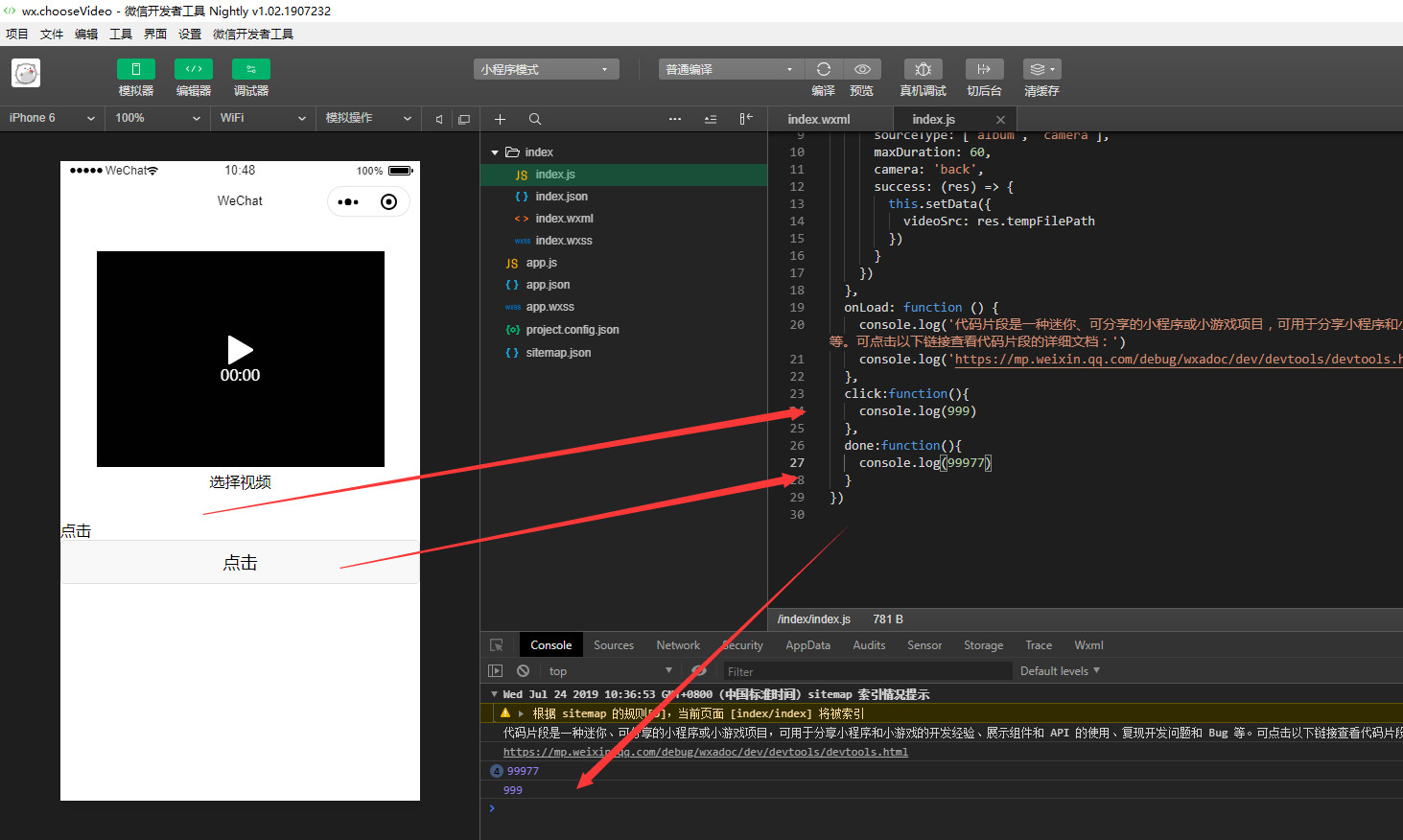This screenshot has height=840, width=1403.
Task: Open the top context dropdown in console
Action: pos(610,671)
